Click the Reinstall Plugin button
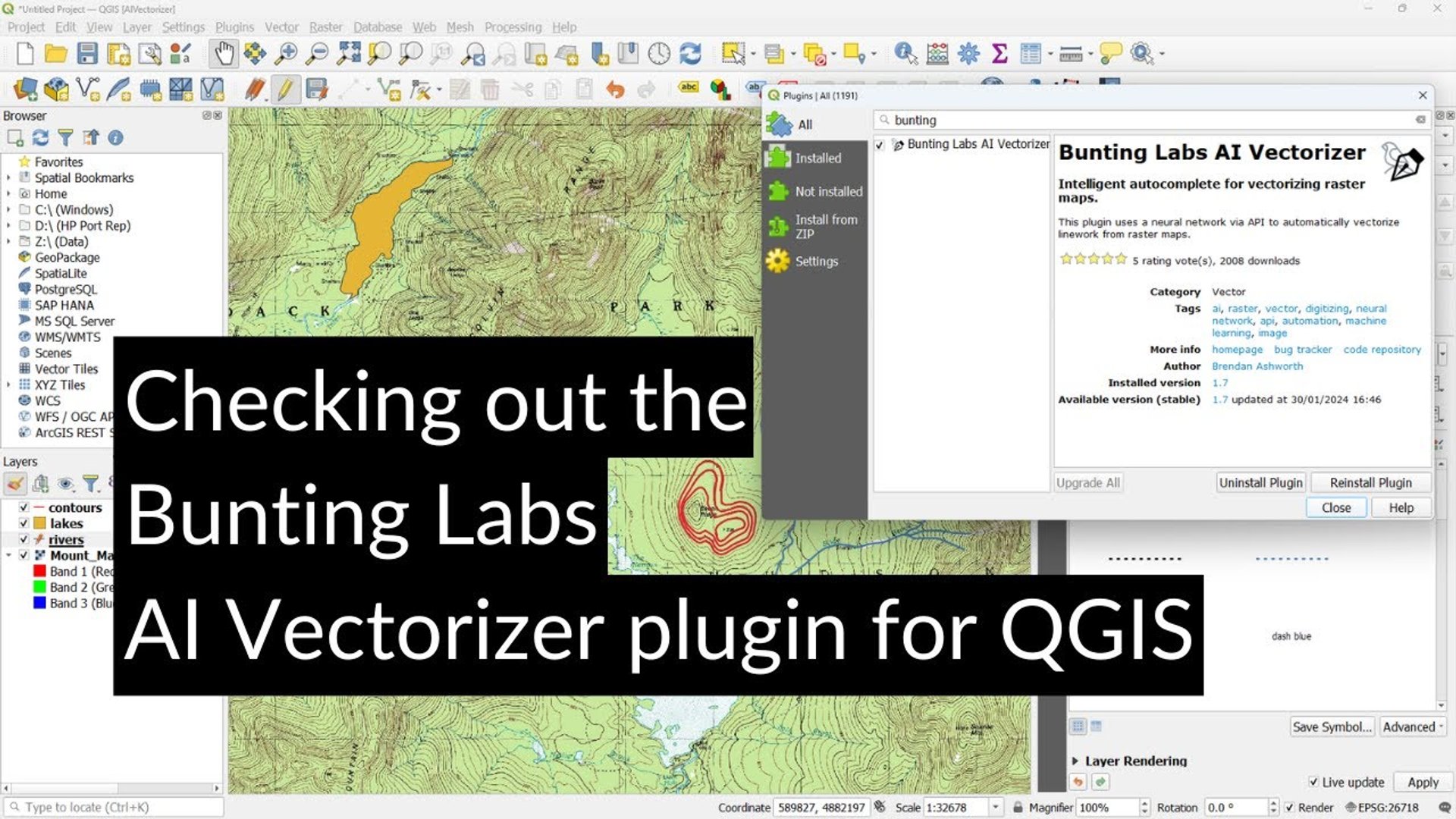 tap(1370, 482)
